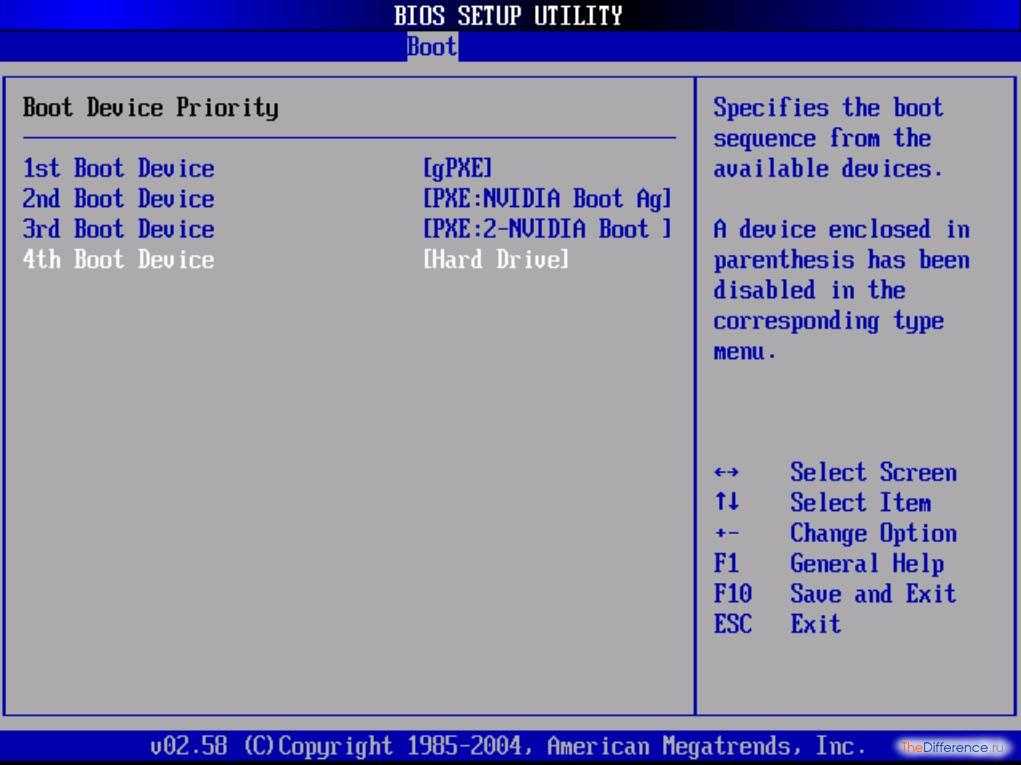Select the Boot tab
Screen dimensions: 1021x765
click(x=432, y=46)
